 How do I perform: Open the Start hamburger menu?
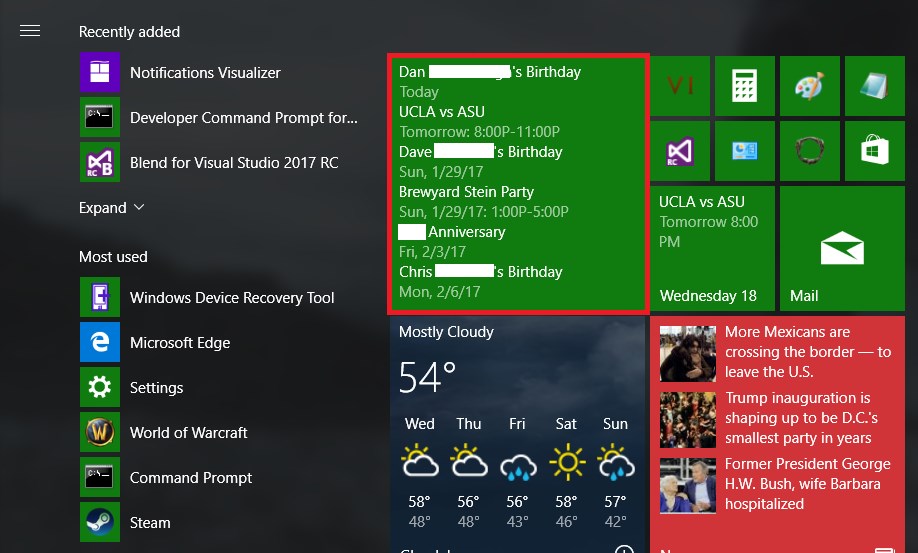click(30, 30)
